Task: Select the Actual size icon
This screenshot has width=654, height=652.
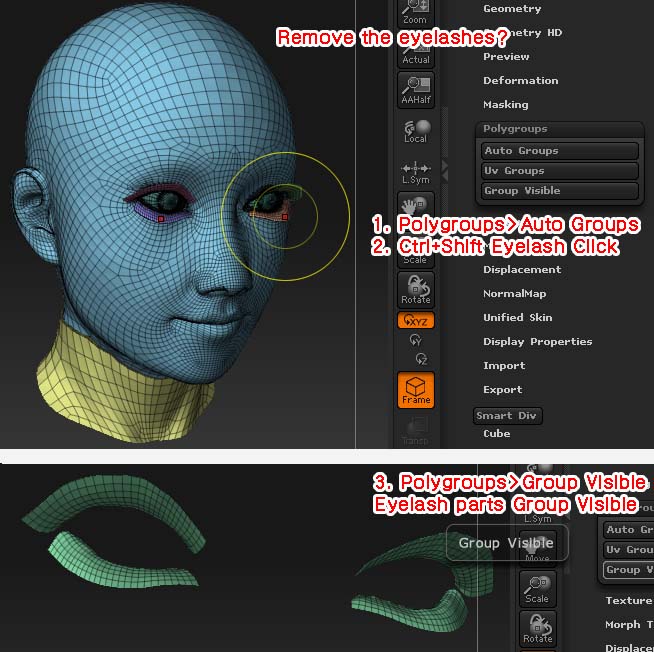Action: click(x=415, y=54)
